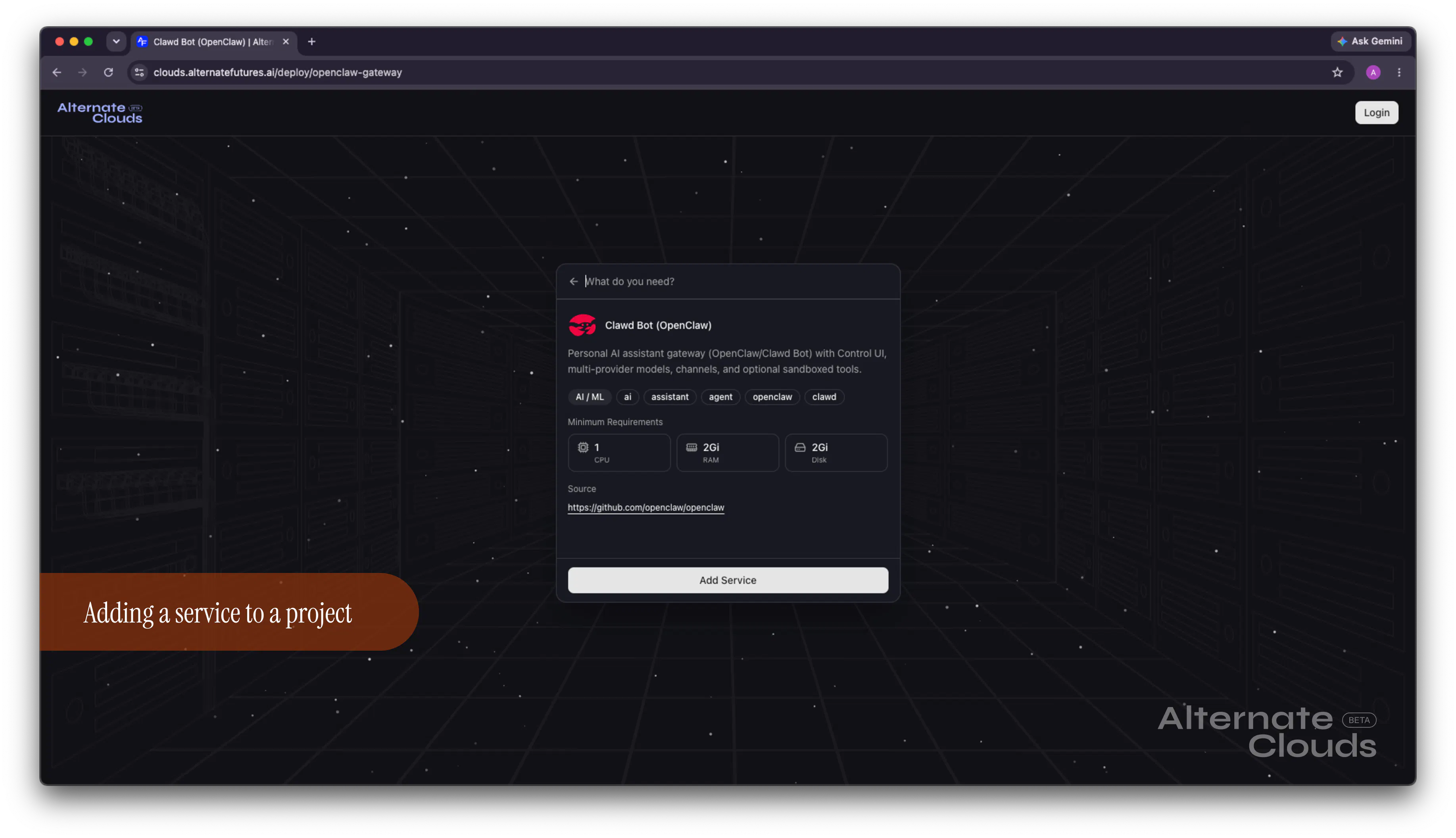Open the github.com/openclaw/openclaw link
This screenshot has height=838, width=1456.
click(x=646, y=507)
